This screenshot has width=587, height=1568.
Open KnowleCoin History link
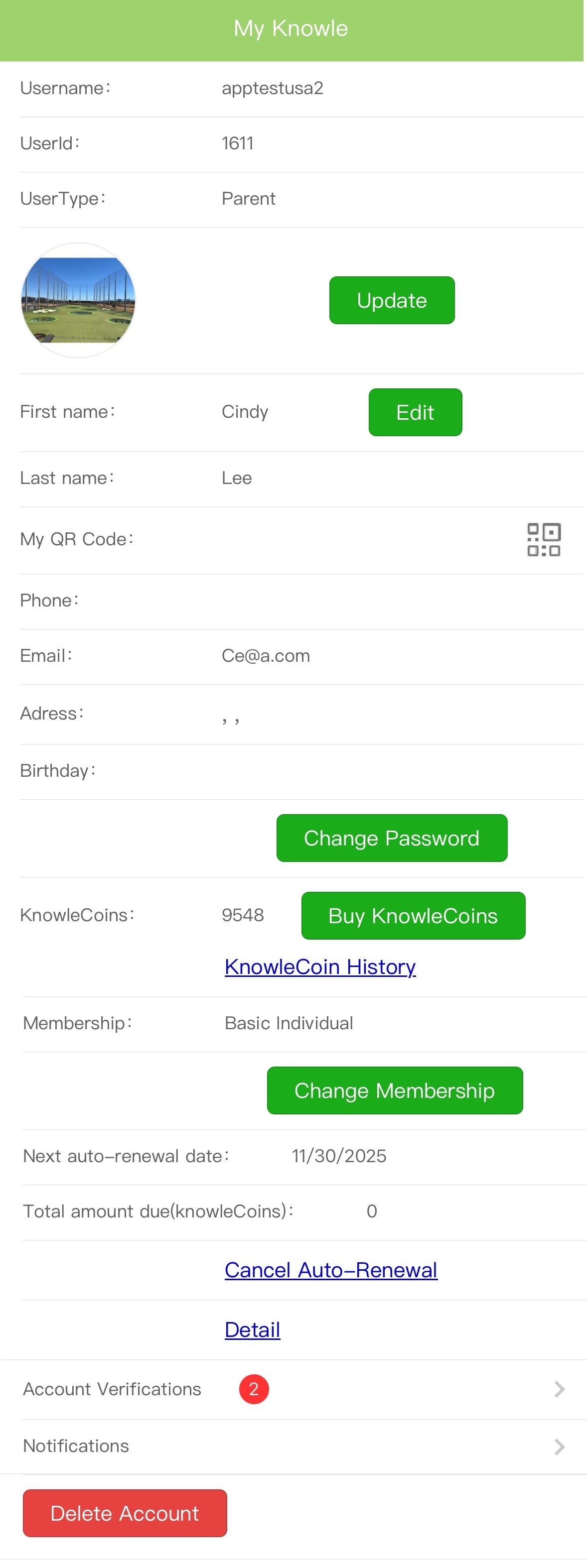320,966
